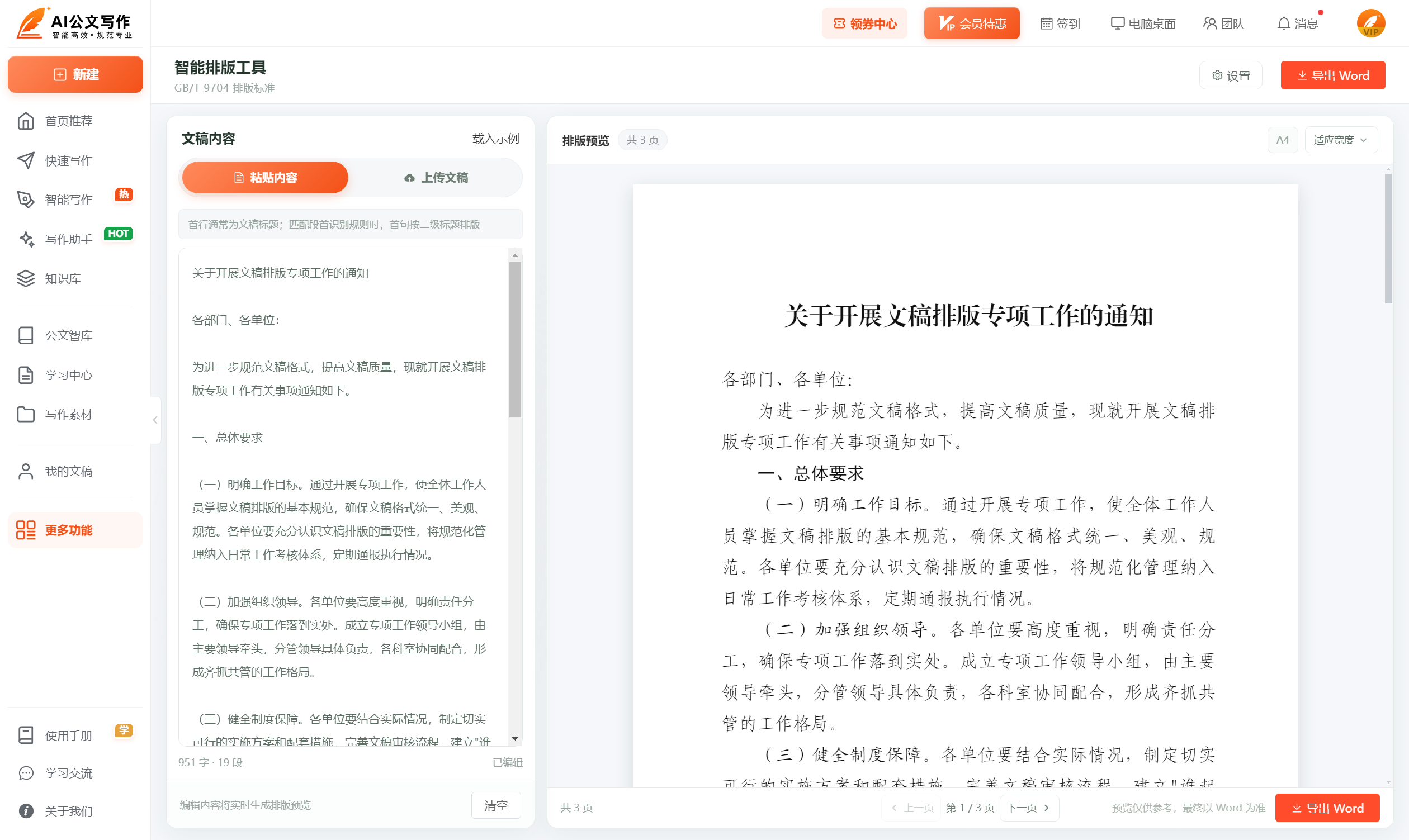This screenshot has height=840, width=1409.
Task: Click the A4 paper size label
Action: point(1283,140)
